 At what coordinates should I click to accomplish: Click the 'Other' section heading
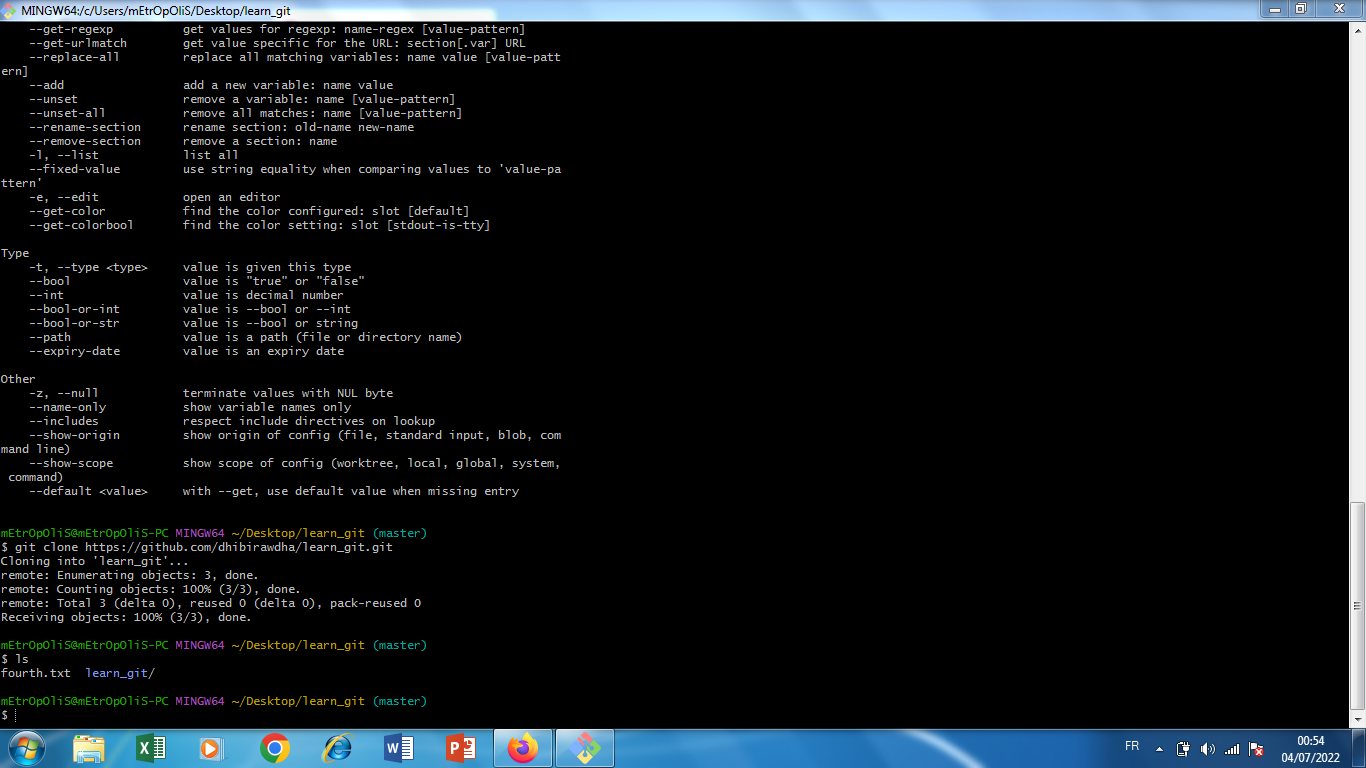click(x=18, y=379)
